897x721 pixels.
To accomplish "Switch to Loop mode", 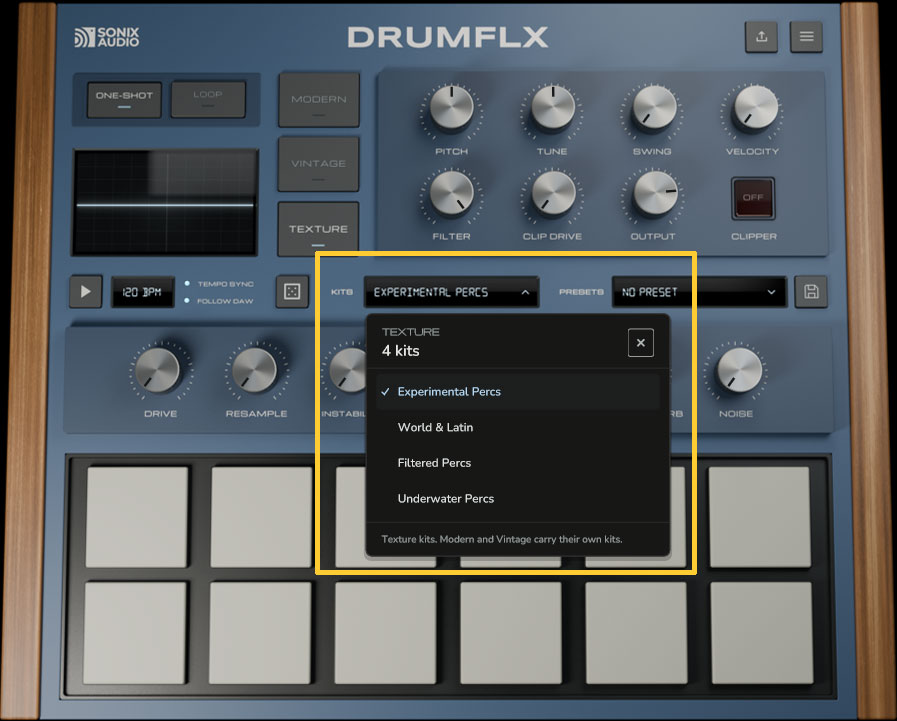I will coord(208,100).
